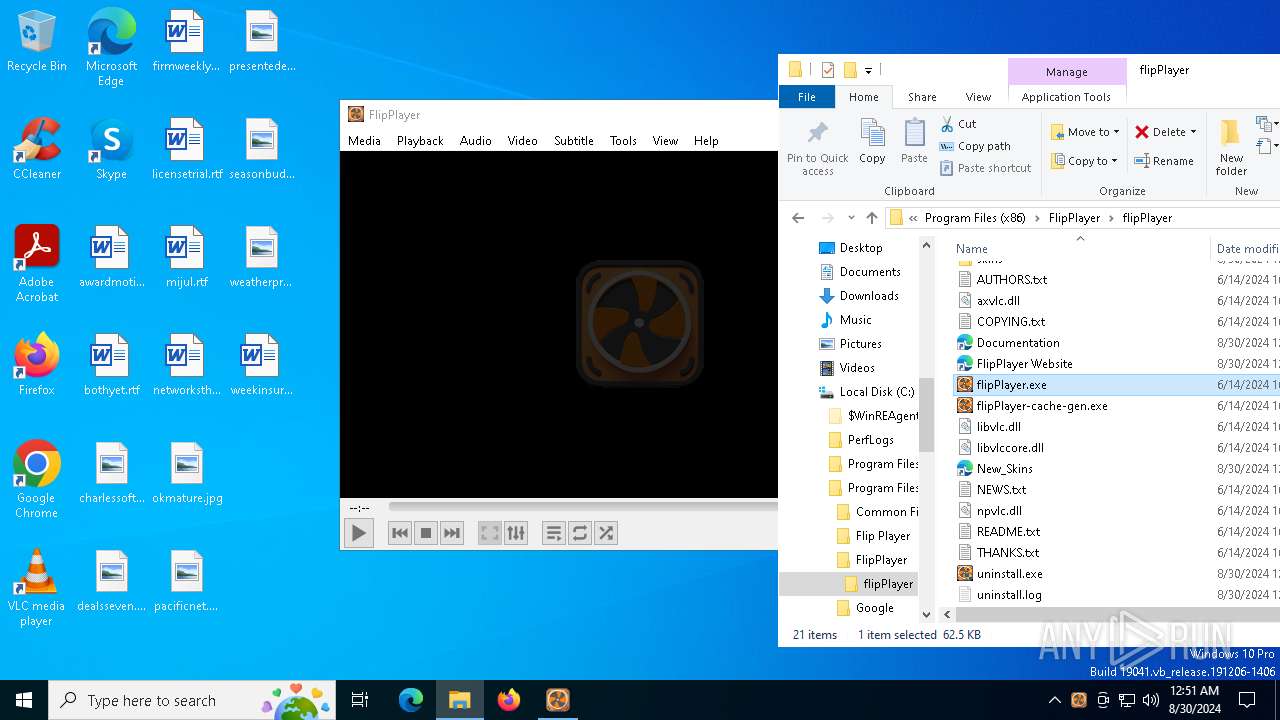Show hidden system tray icons
The width and height of the screenshot is (1280, 720).
point(1054,700)
